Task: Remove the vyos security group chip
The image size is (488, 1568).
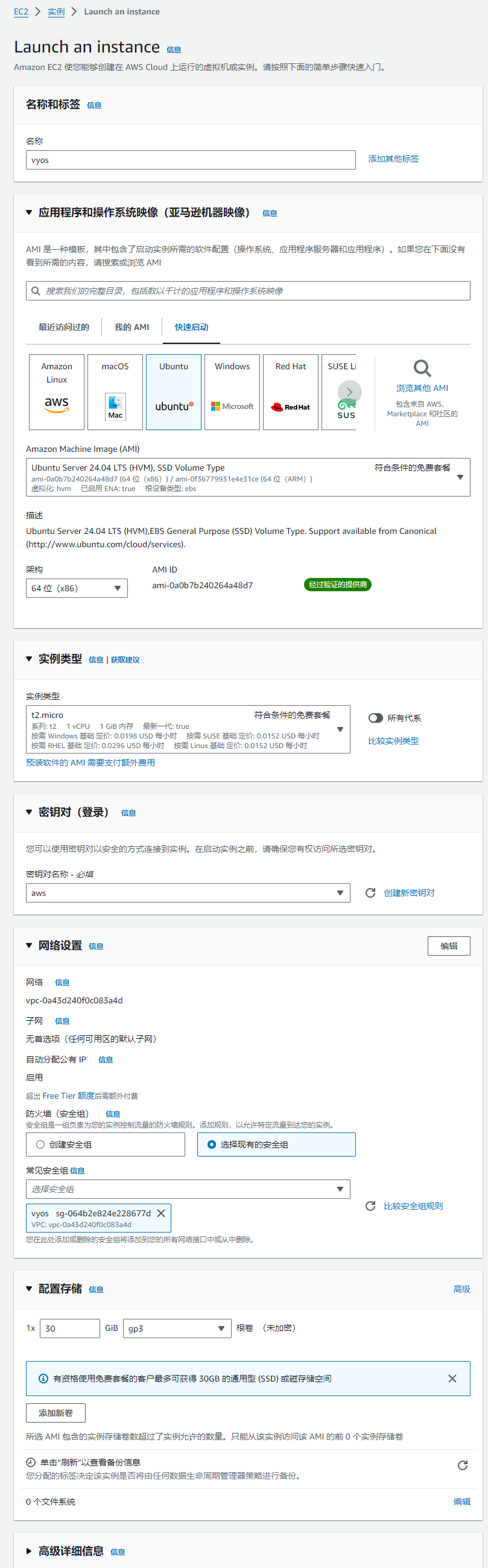Action: point(161,1213)
